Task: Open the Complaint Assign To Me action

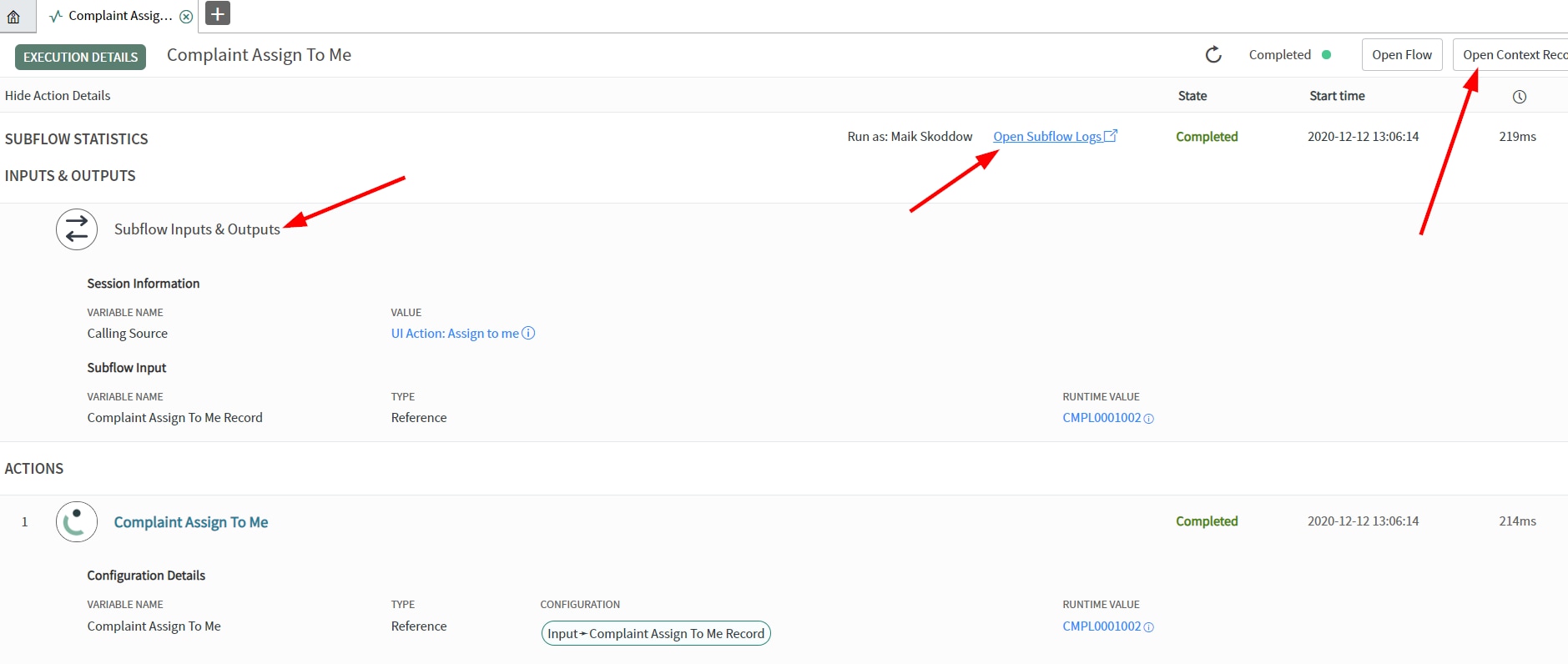Action: [x=191, y=522]
